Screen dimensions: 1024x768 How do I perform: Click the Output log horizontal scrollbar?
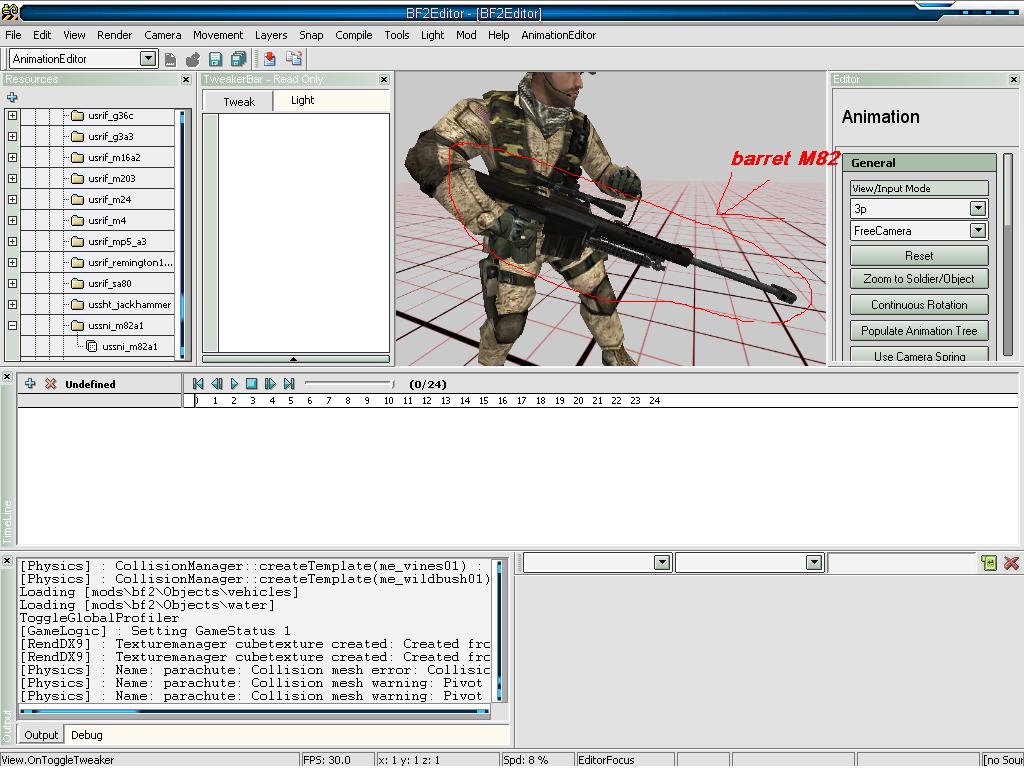255,711
